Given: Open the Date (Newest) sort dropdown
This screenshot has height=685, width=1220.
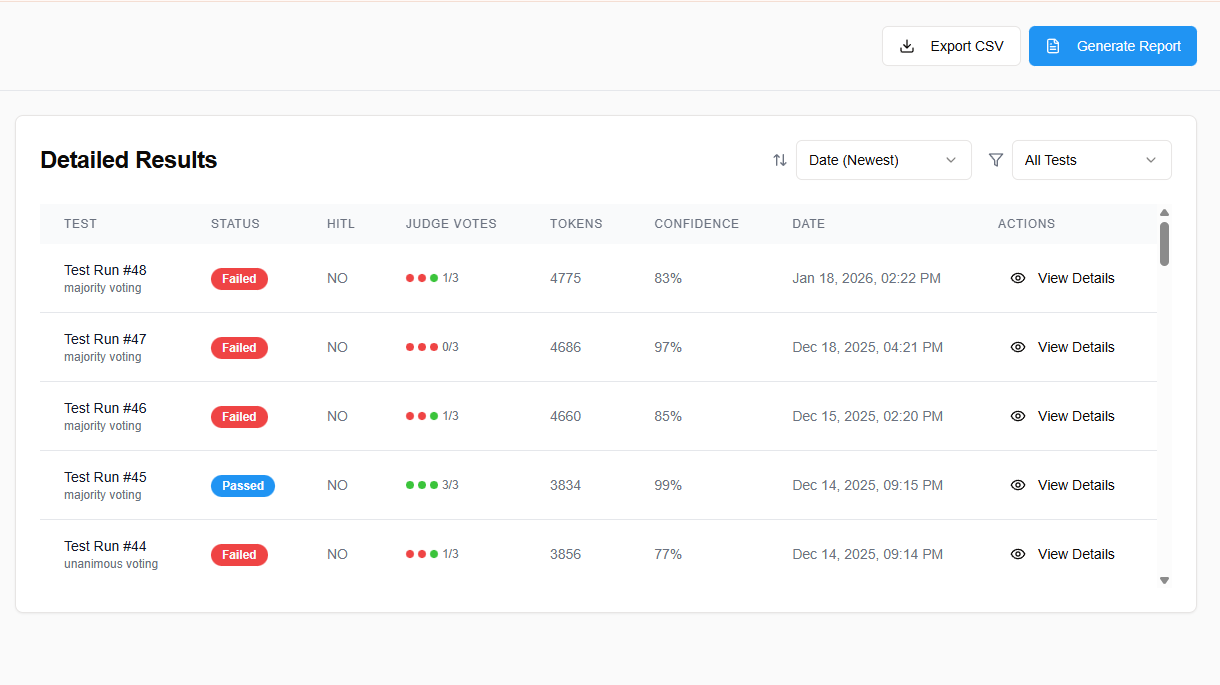Looking at the screenshot, I should click(x=883, y=160).
